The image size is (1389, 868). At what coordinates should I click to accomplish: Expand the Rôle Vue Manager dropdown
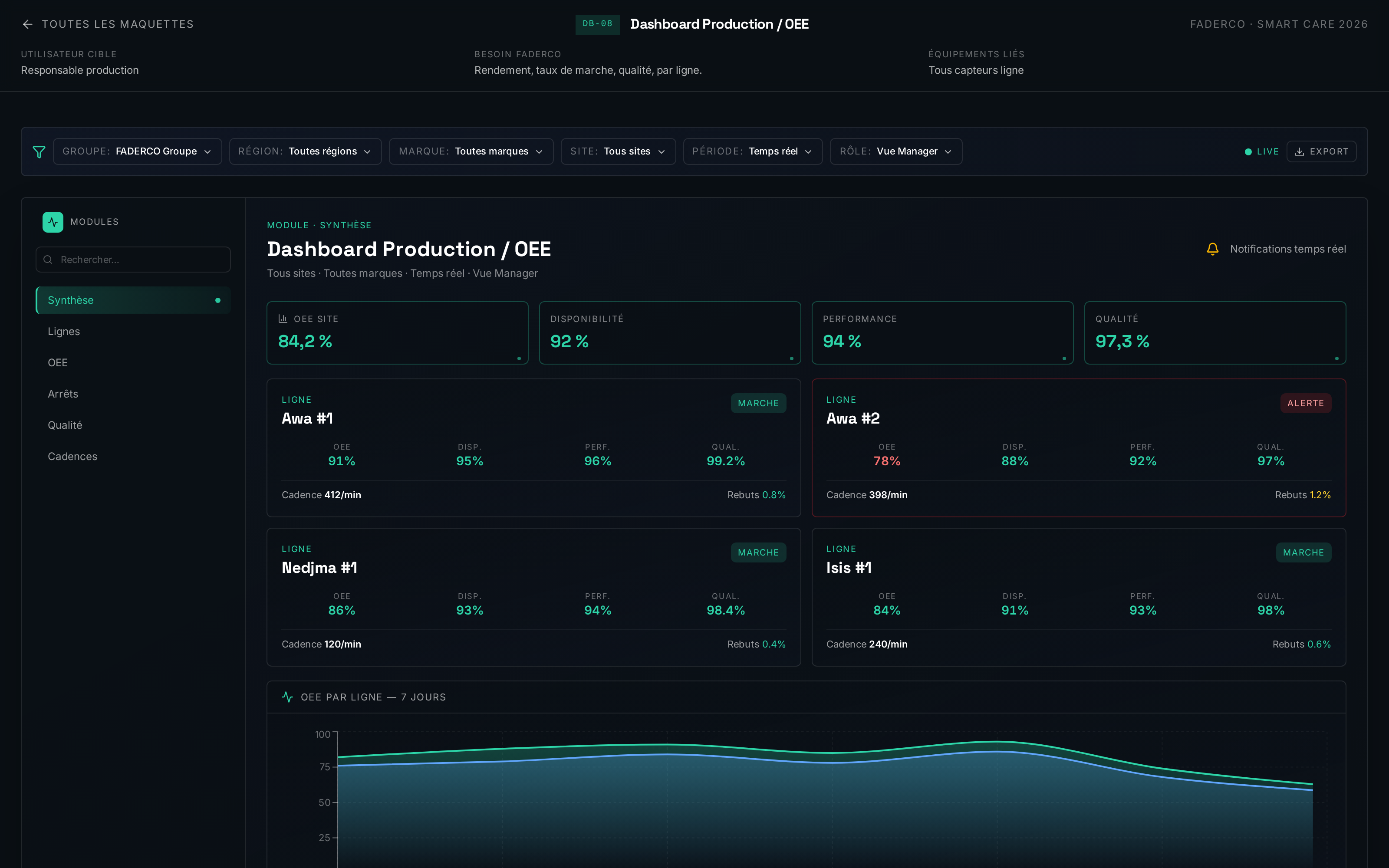tap(896, 151)
